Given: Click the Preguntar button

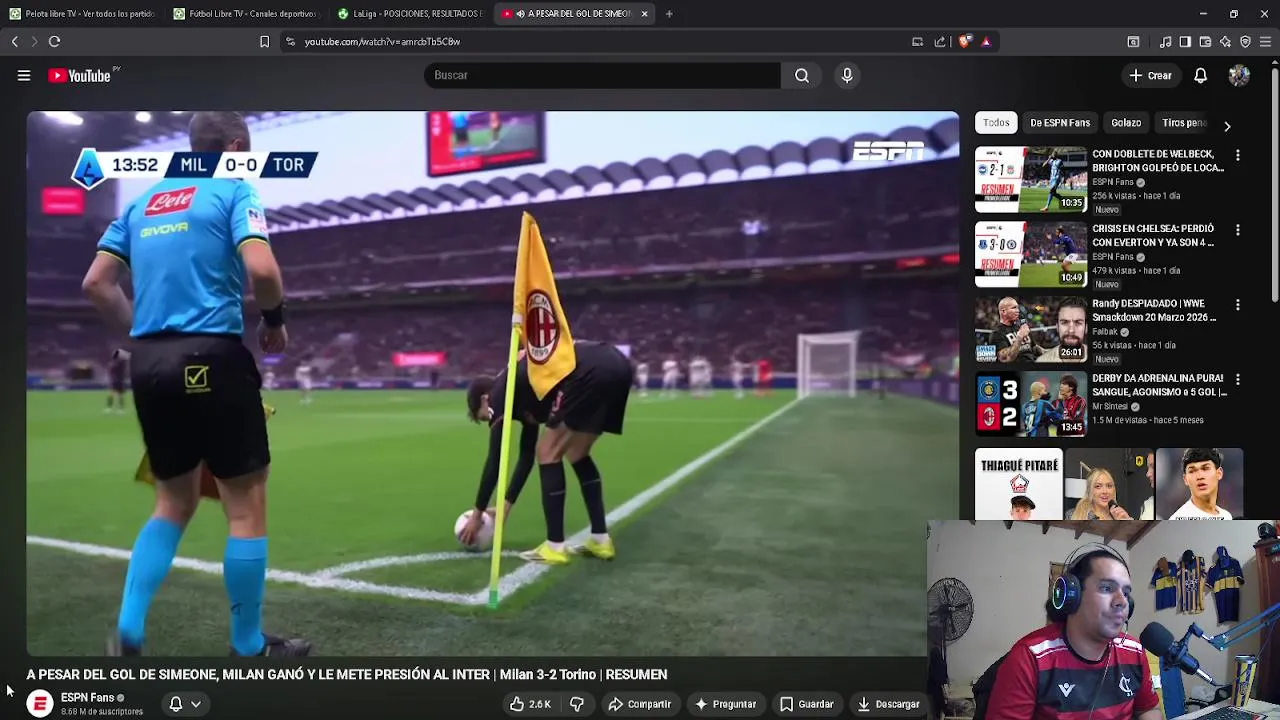Looking at the screenshot, I should (x=726, y=704).
